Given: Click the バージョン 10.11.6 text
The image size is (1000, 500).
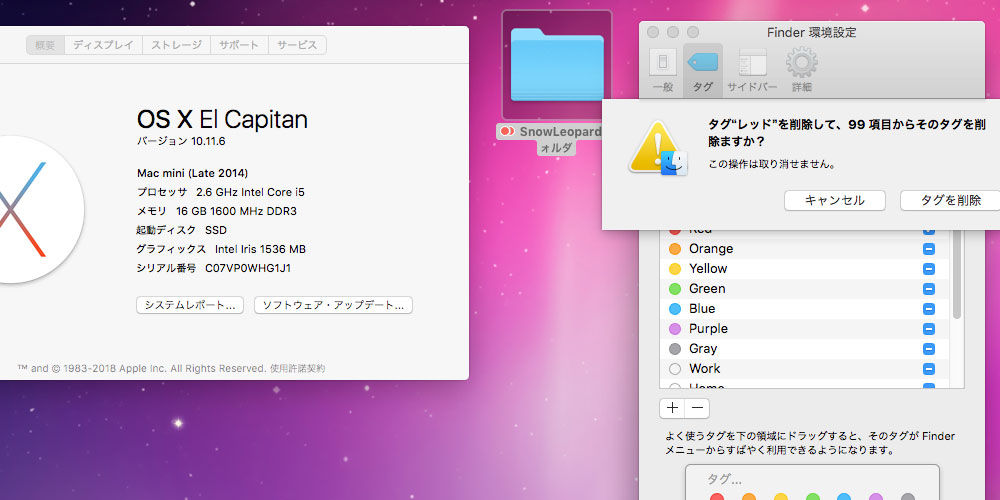Looking at the screenshot, I should click(x=181, y=142).
